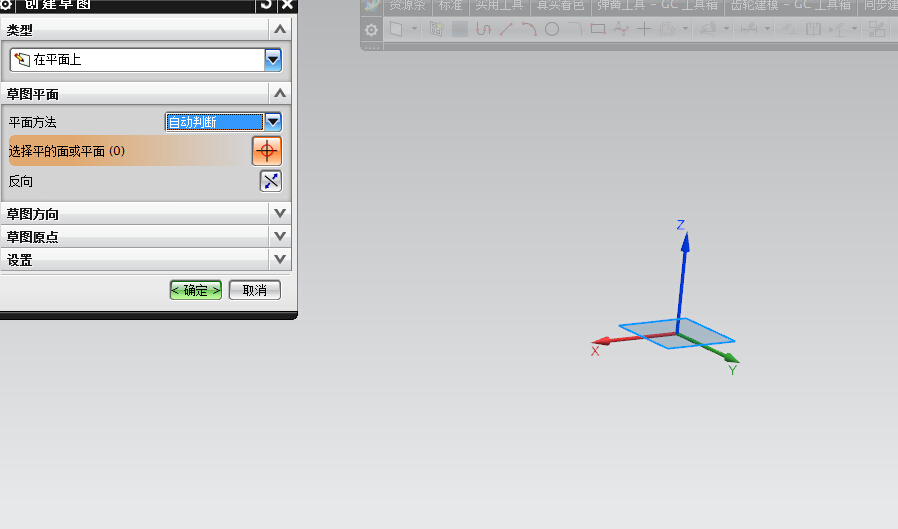Click the dialog reset arrow icon
Viewport: 898px width, 529px height.
265,5
